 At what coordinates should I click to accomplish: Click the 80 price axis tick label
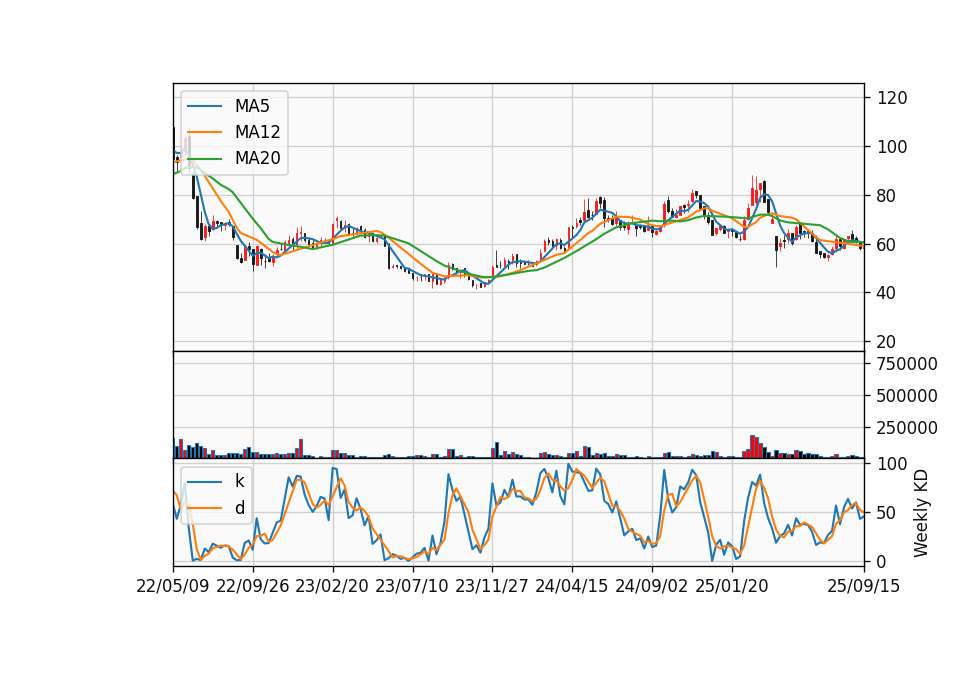pos(886,196)
